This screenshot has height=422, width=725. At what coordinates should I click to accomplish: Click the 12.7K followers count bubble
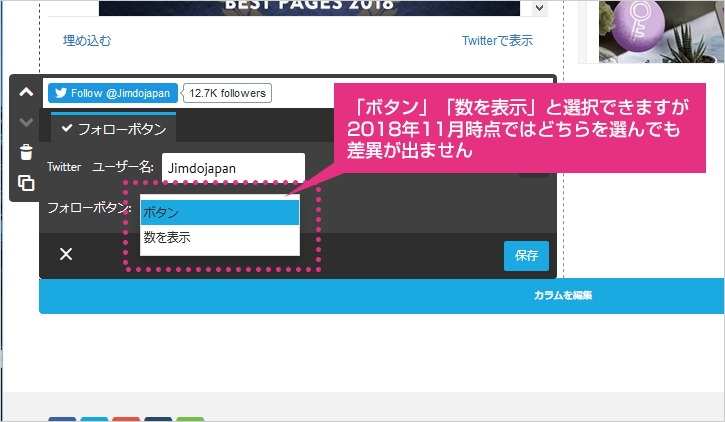click(227, 93)
